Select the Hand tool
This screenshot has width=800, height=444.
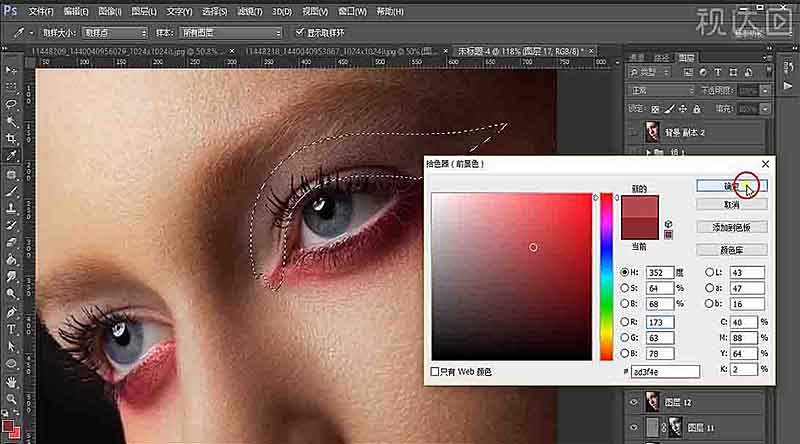pos(11,382)
